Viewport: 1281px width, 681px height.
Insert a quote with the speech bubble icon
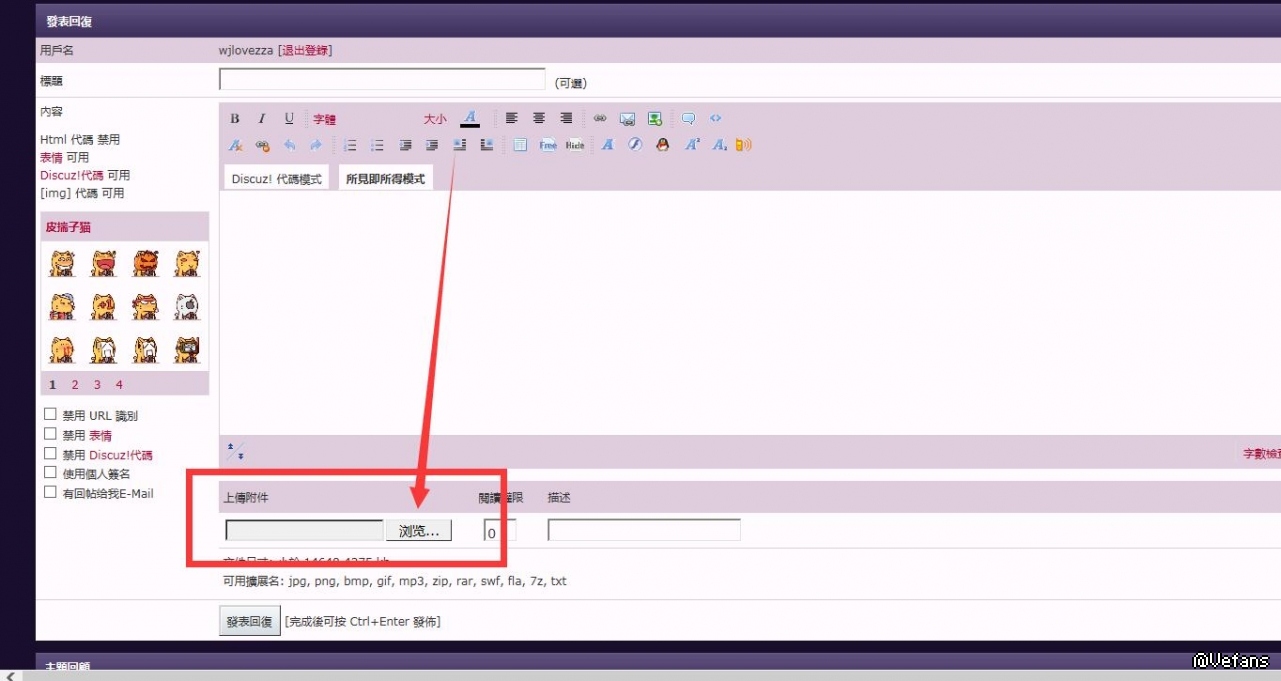coord(688,118)
